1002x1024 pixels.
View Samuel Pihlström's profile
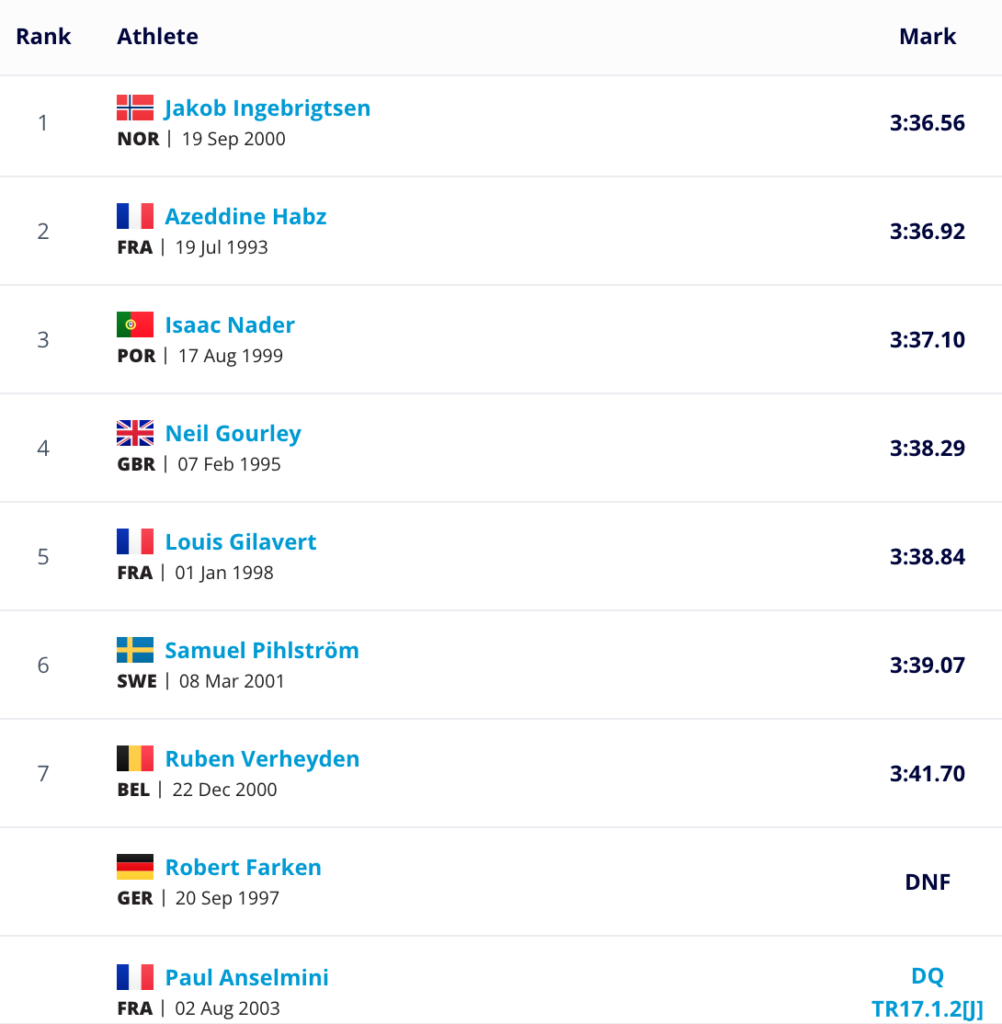(261, 650)
